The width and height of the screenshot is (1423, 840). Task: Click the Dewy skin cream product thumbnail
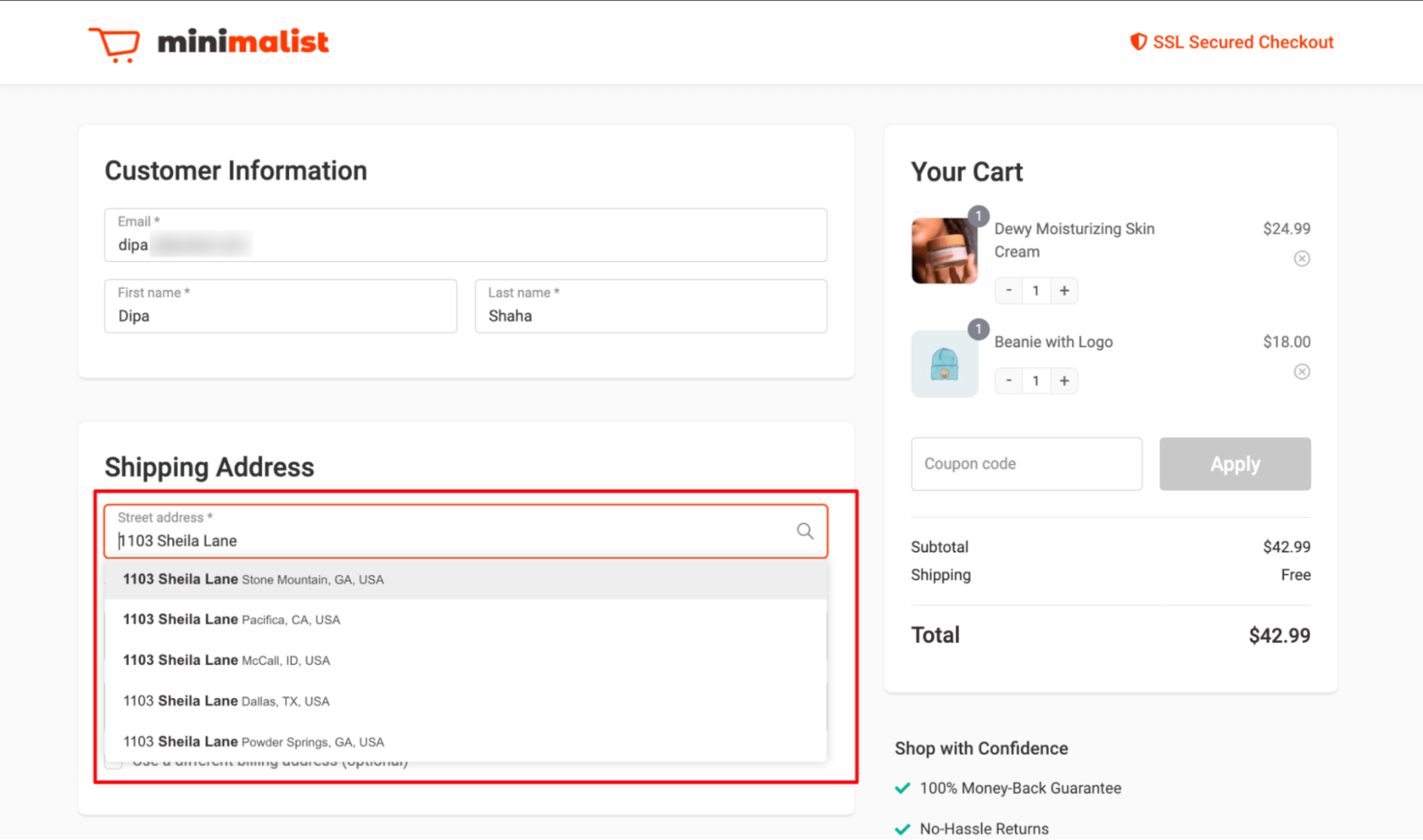(x=944, y=250)
